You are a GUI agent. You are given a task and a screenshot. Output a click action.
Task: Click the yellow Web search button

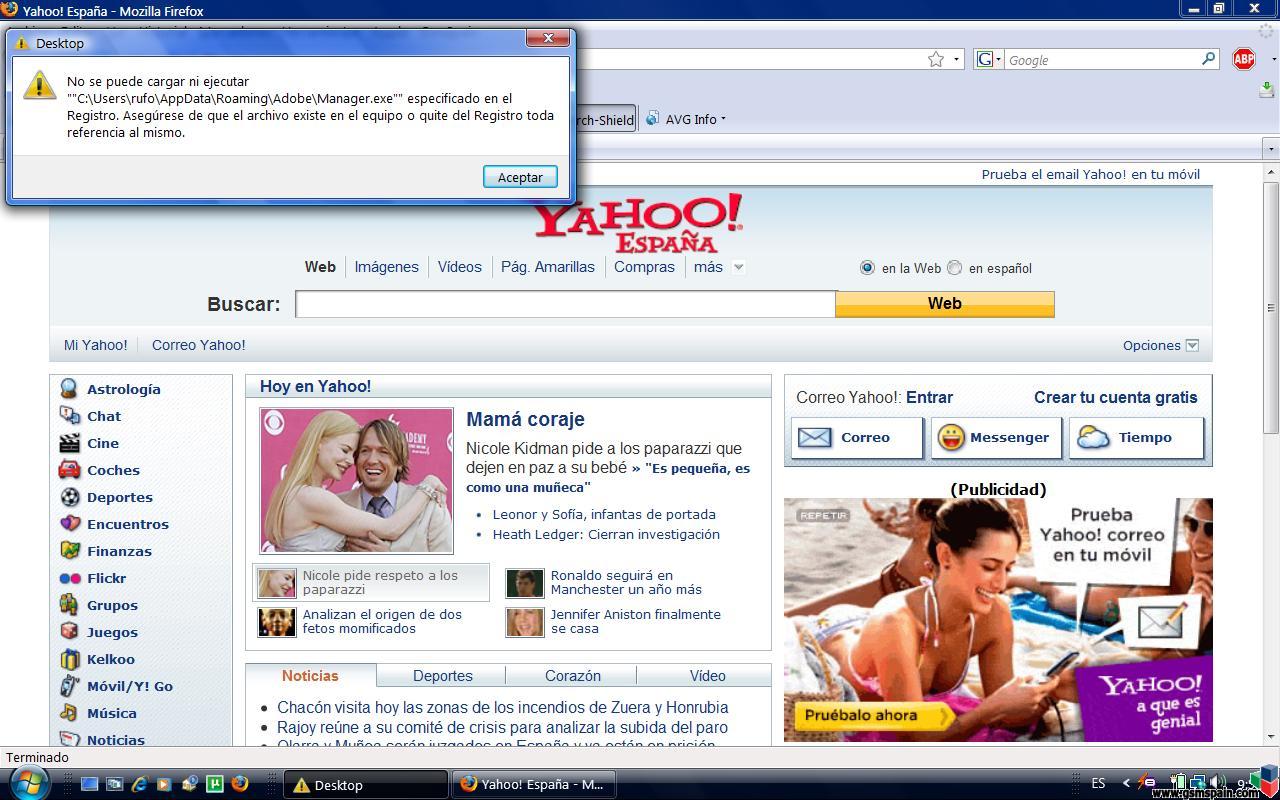pos(945,304)
